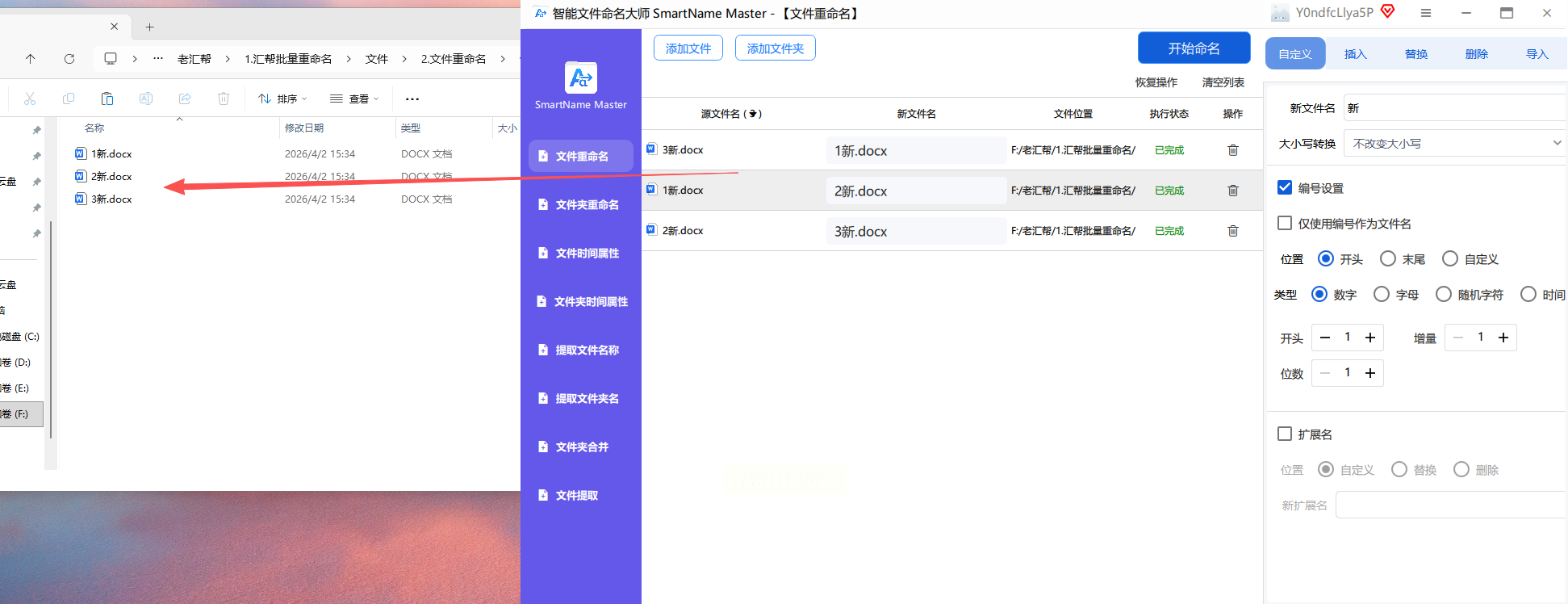The image size is (1568, 604).
Task: Click the SmartName Master logo icon
Action: pos(580,78)
